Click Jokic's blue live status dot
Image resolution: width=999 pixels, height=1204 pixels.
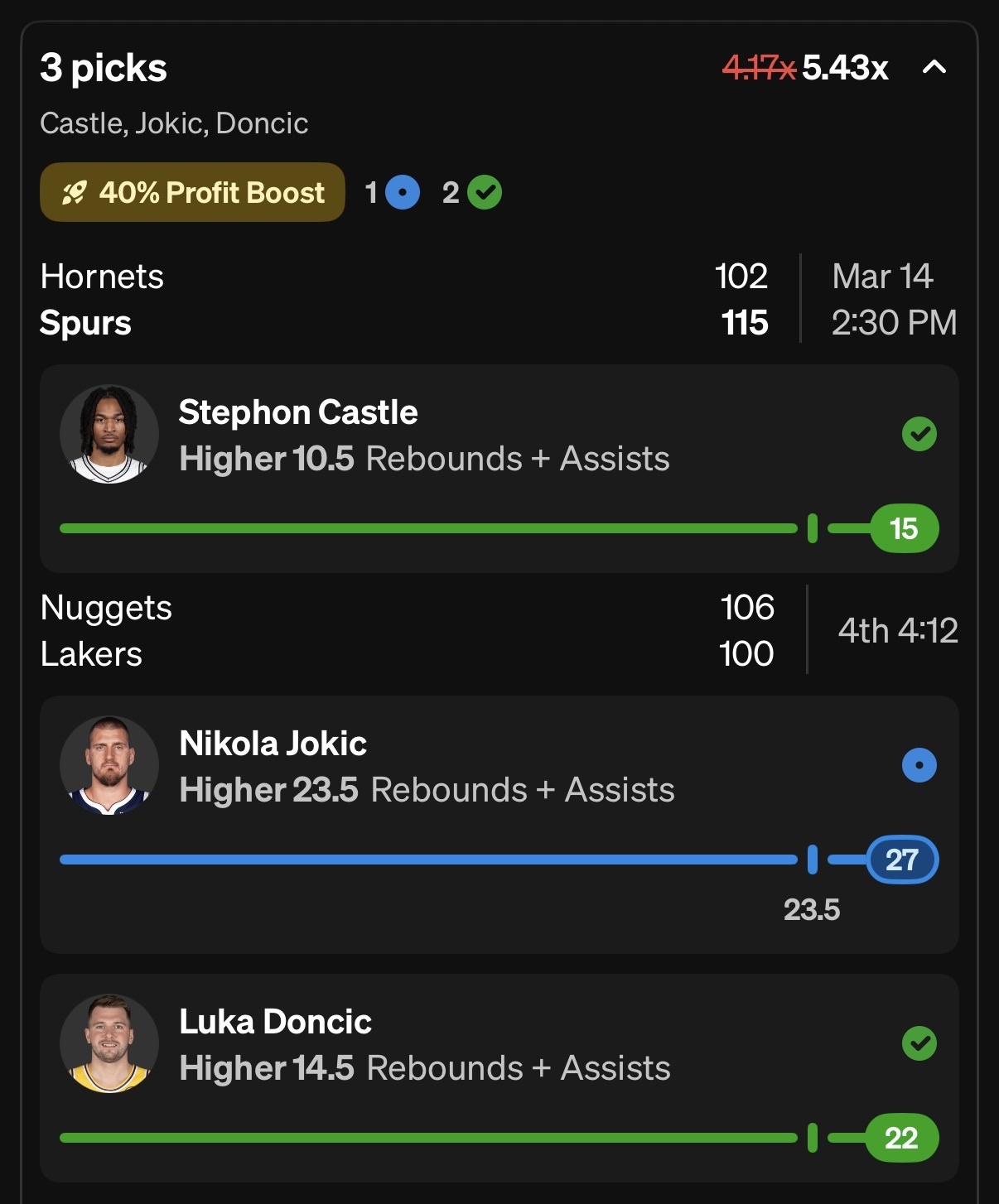click(x=919, y=765)
